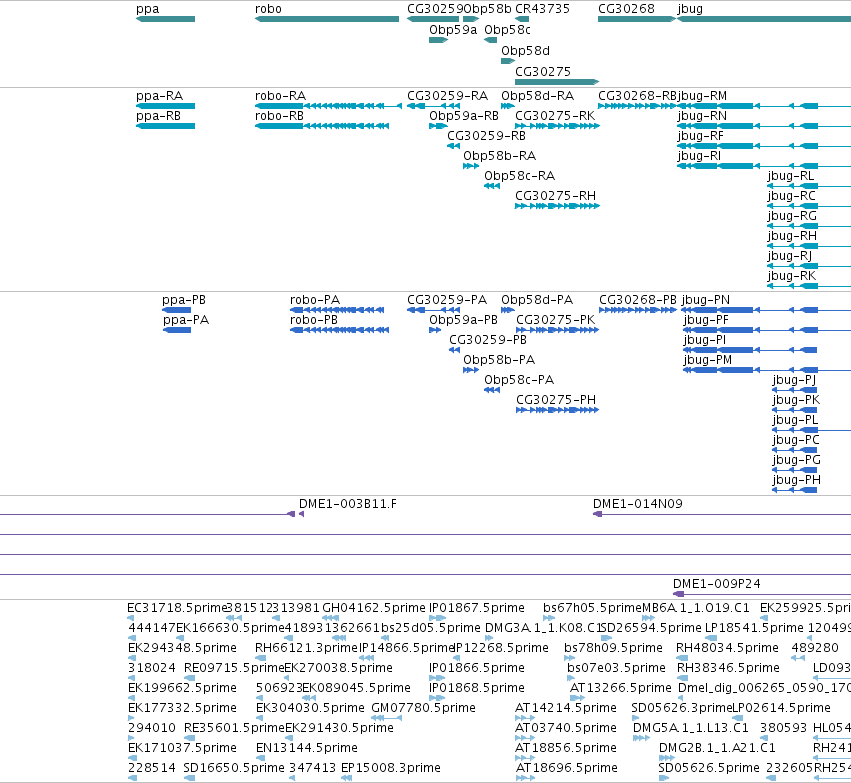This screenshot has width=851, height=783.
Task: Select transcript Obp58d-RA
Action: click(x=508, y=106)
